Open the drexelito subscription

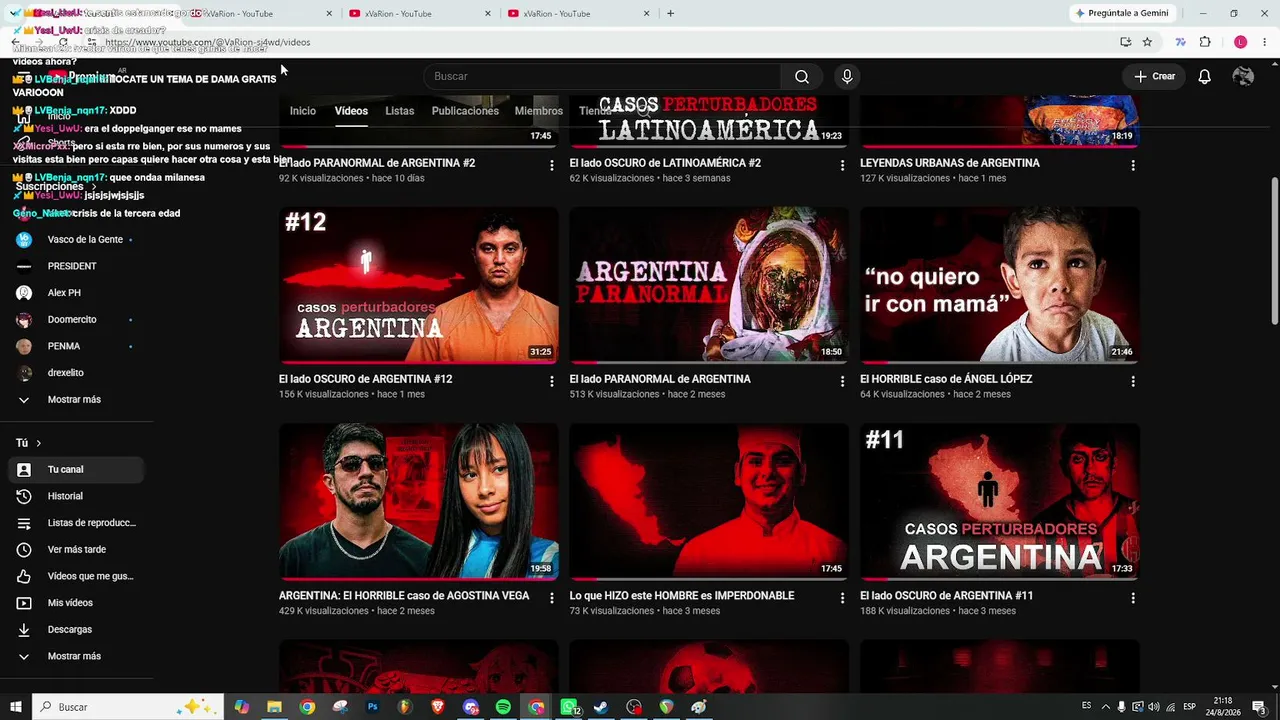[x=76, y=373]
